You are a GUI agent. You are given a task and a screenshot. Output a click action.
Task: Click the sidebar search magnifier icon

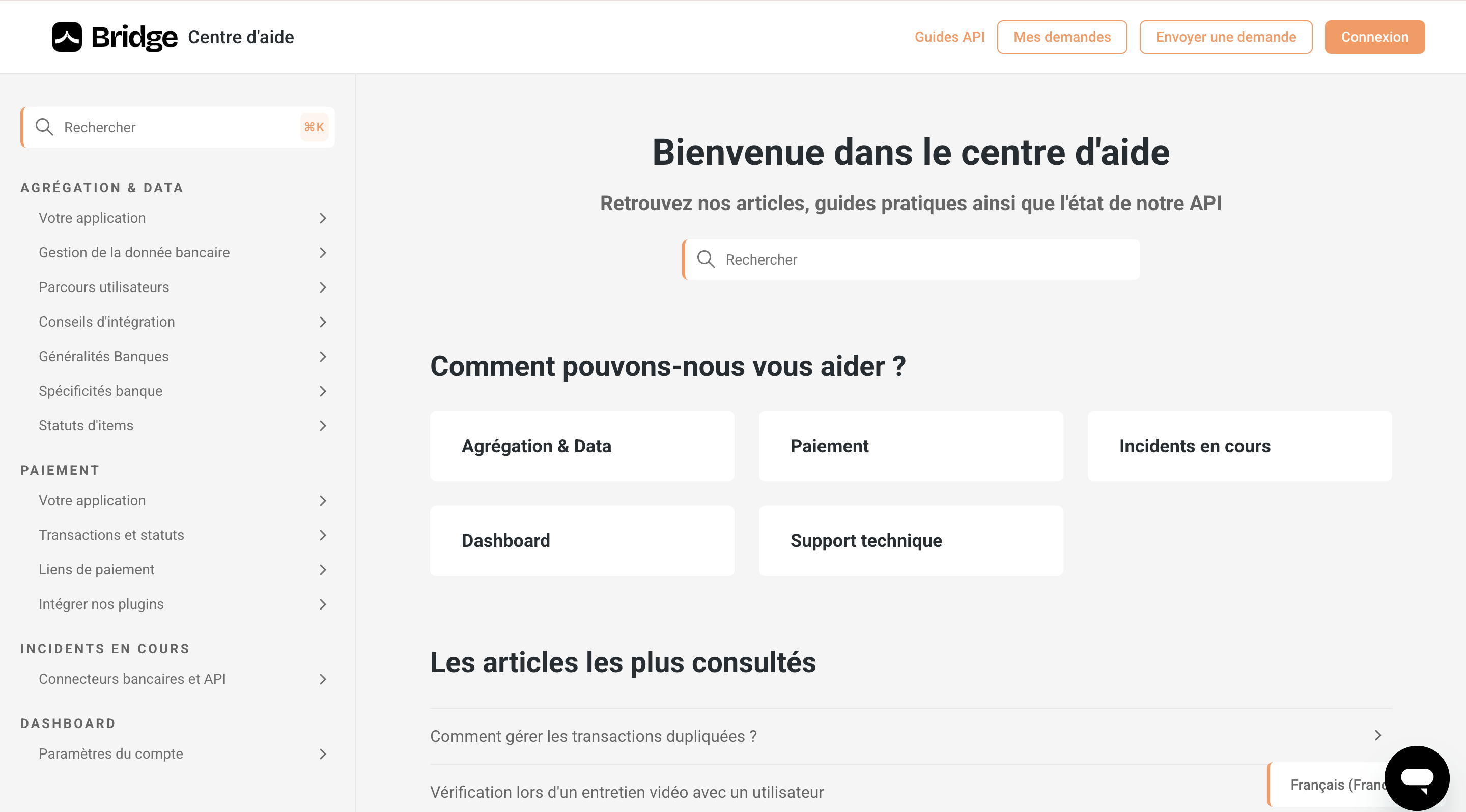point(44,127)
